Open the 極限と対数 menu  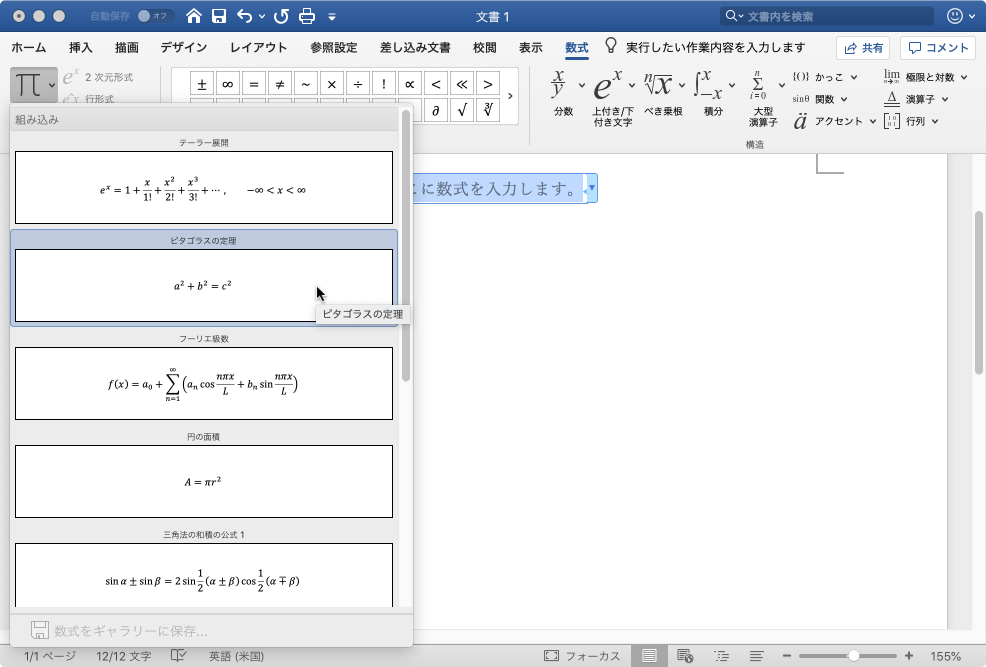(x=926, y=77)
